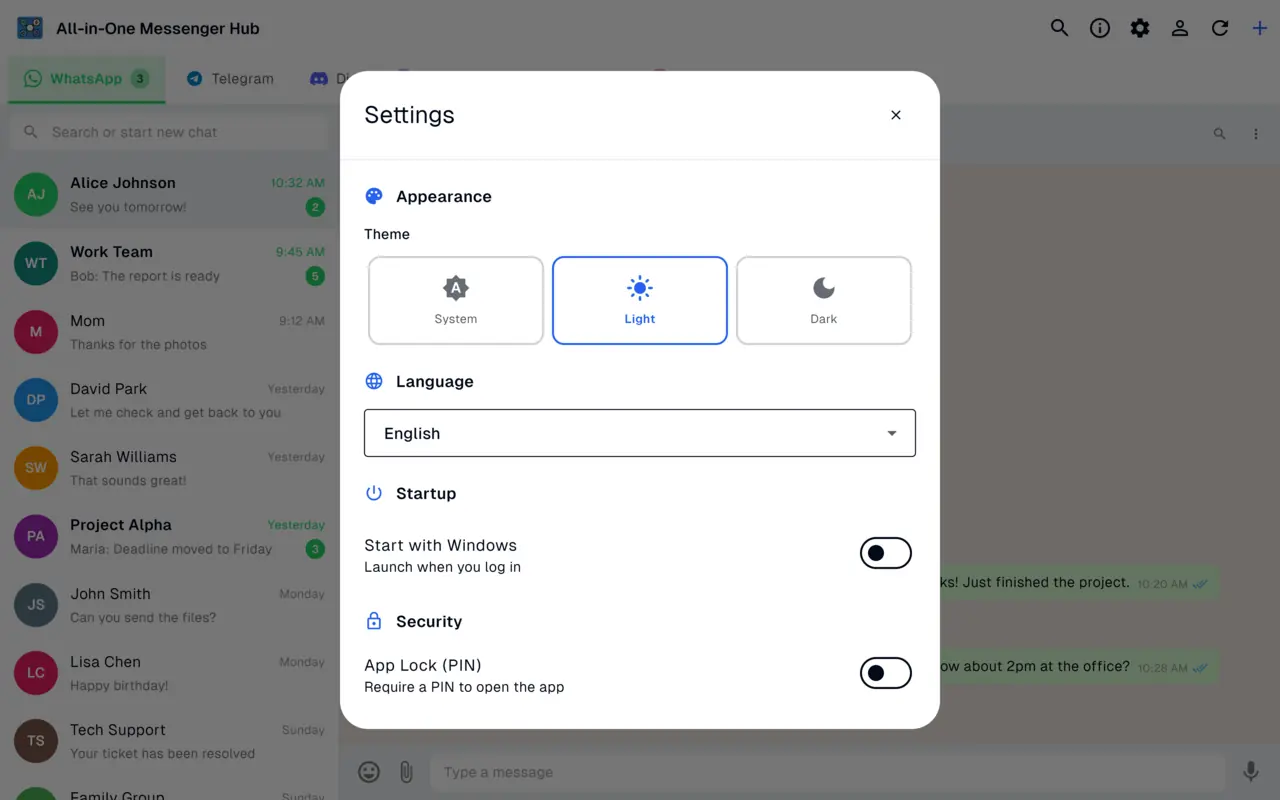Screen dimensions: 1280x800
Task: Switch to the WhatsApp tab
Action: 86,79
